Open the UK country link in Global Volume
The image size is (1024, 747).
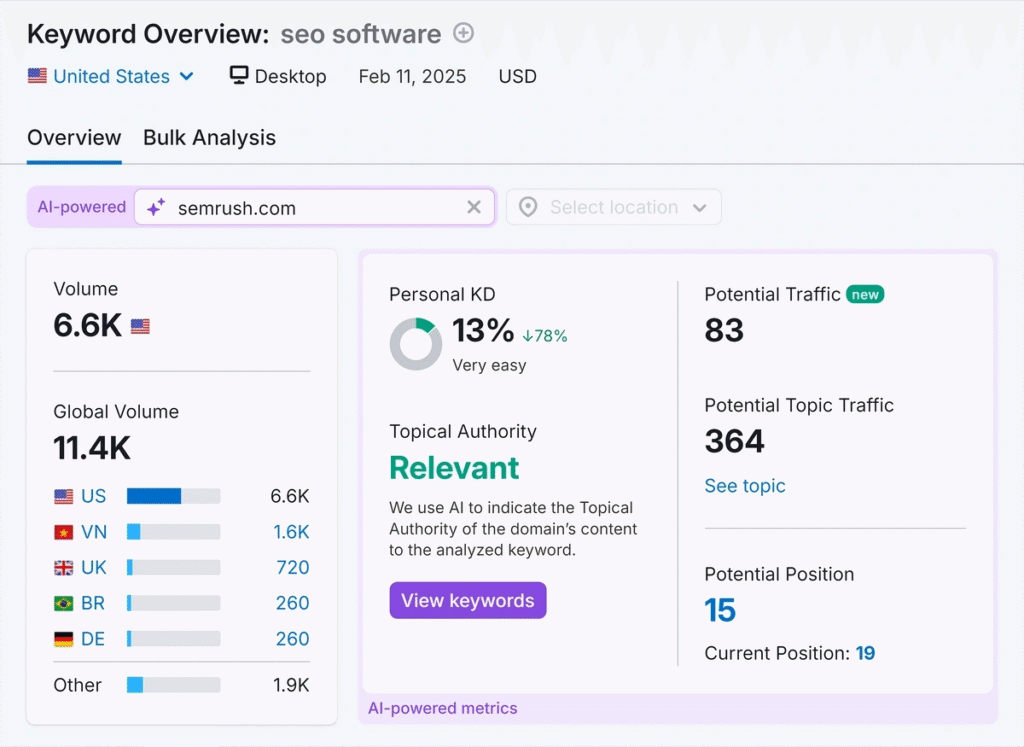click(x=94, y=568)
